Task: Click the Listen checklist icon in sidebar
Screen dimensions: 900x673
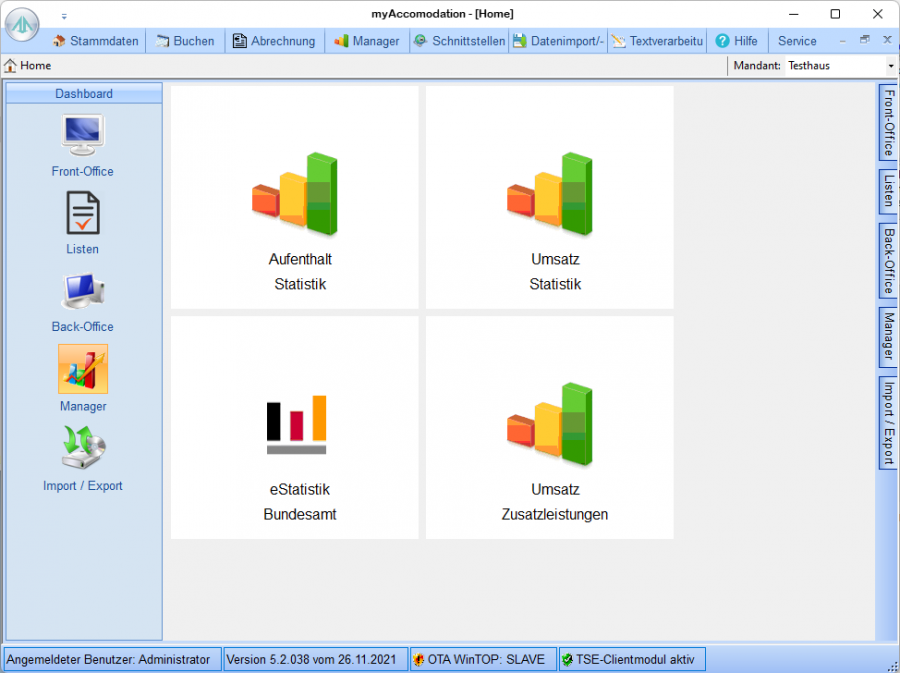Action: (x=83, y=213)
